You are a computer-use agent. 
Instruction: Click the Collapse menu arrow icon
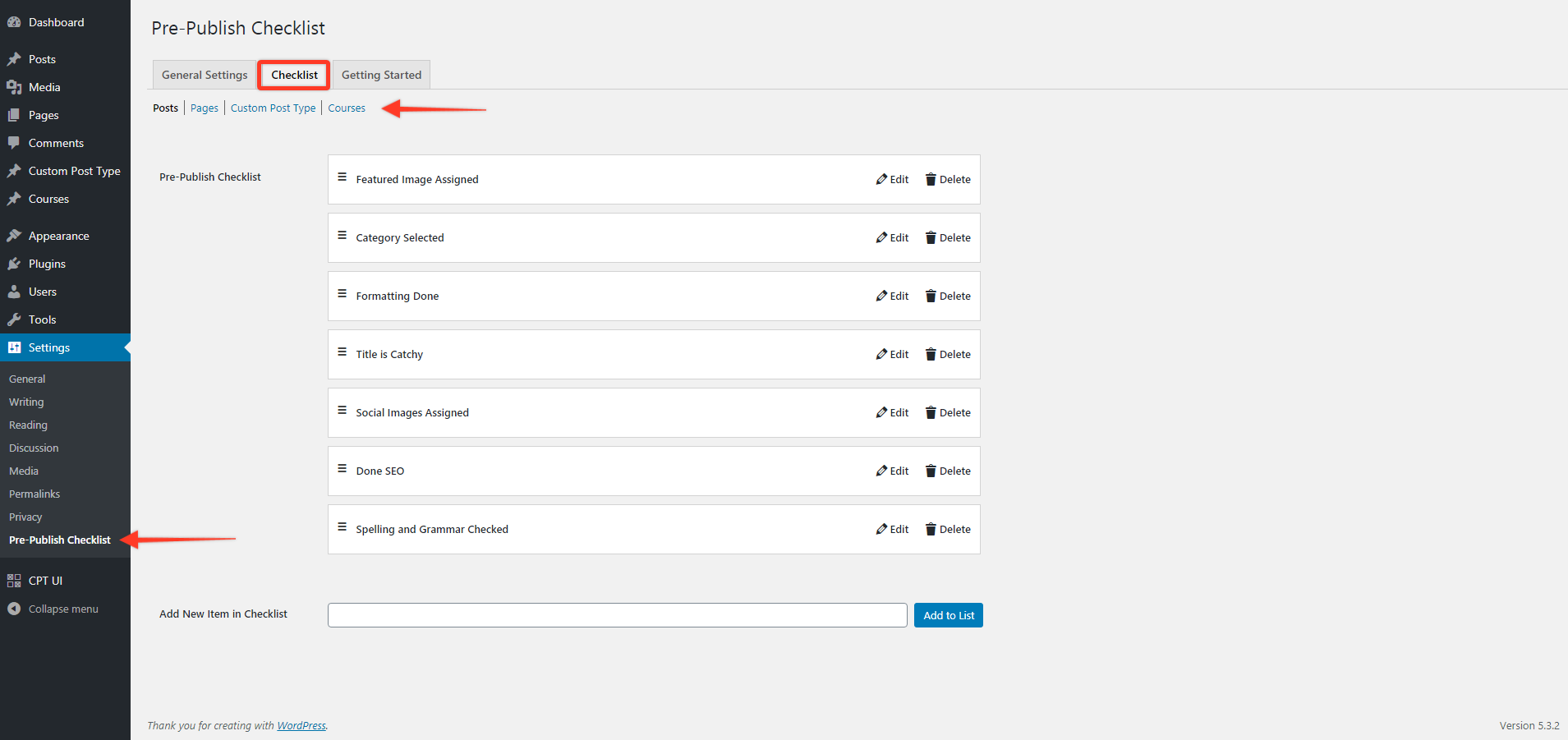(x=13, y=608)
